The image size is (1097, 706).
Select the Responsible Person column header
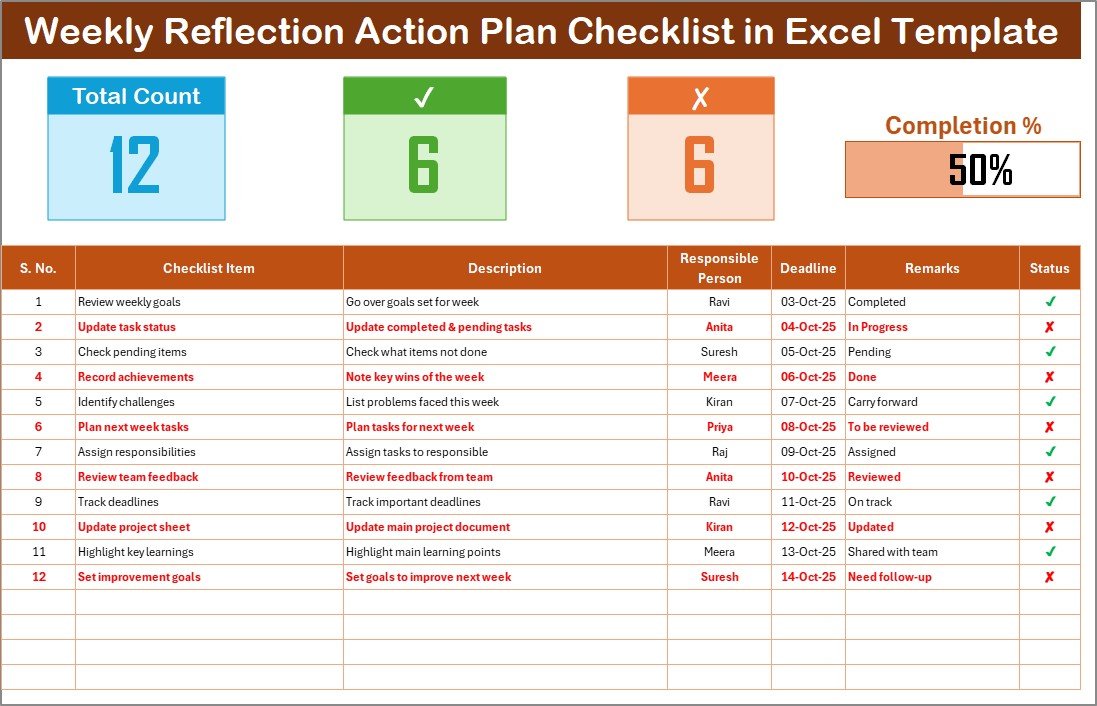(x=719, y=268)
